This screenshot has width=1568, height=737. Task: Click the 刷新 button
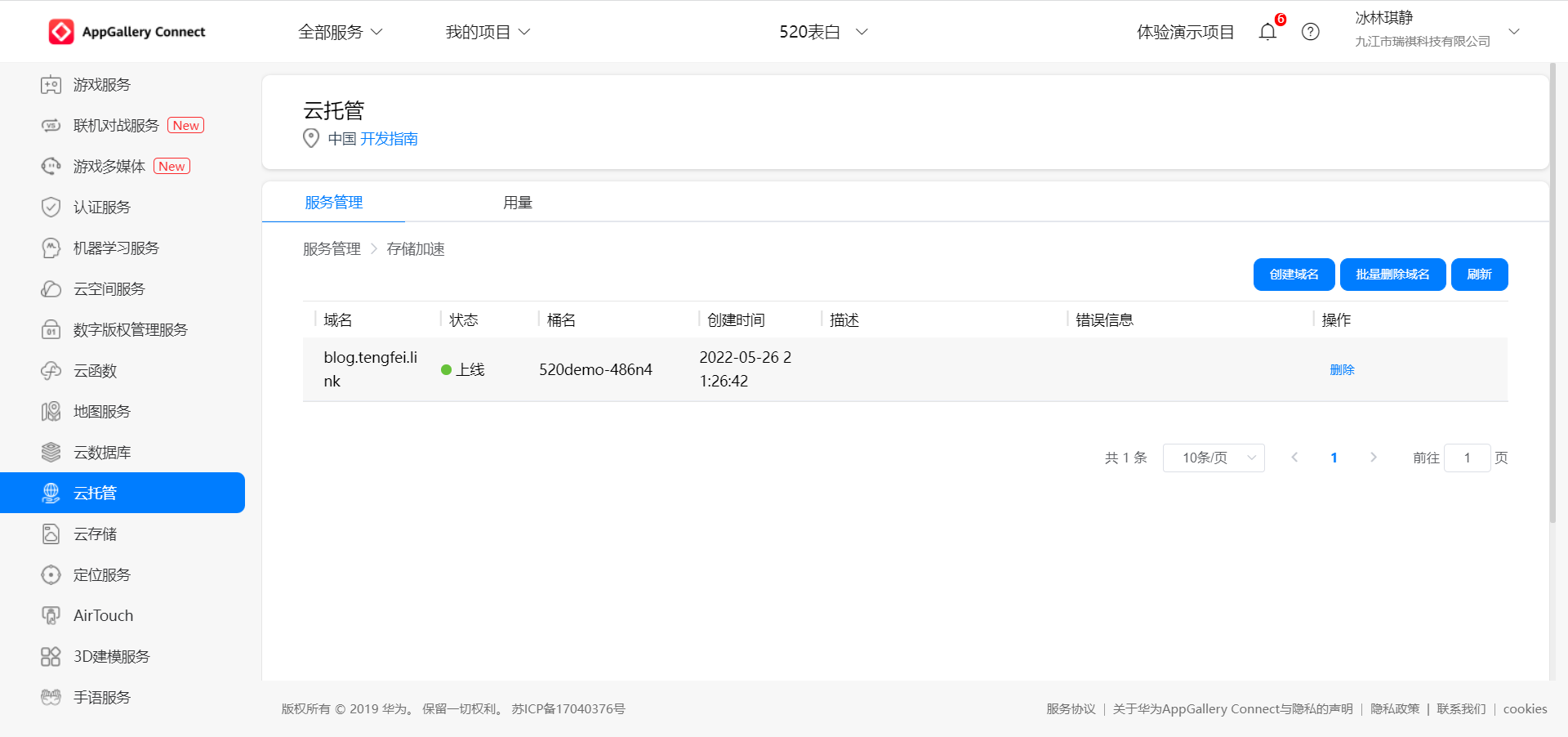[x=1479, y=275]
